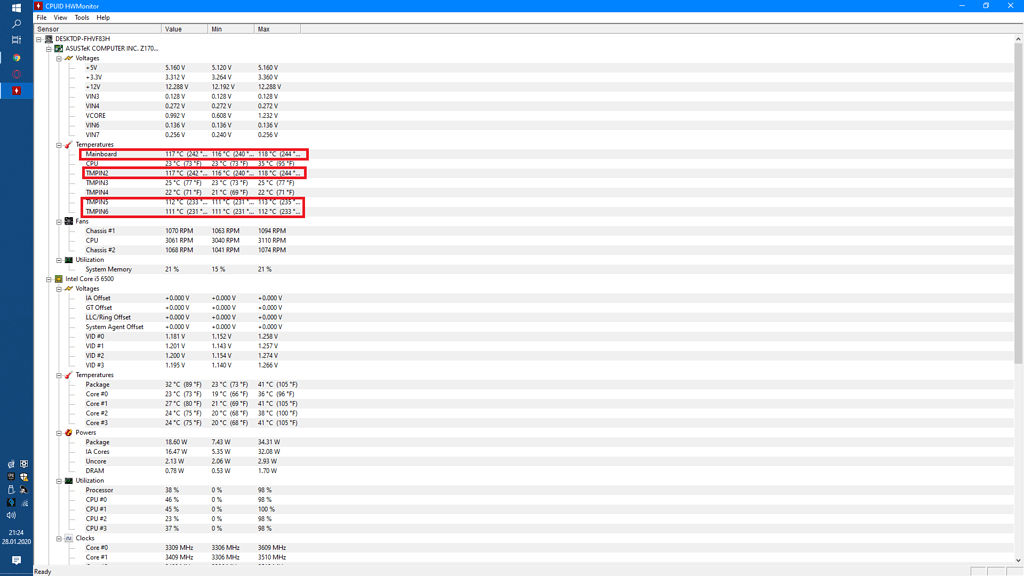The height and width of the screenshot is (576, 1024).
Task: Click the Clocks category icon
Action: [69, 538]
